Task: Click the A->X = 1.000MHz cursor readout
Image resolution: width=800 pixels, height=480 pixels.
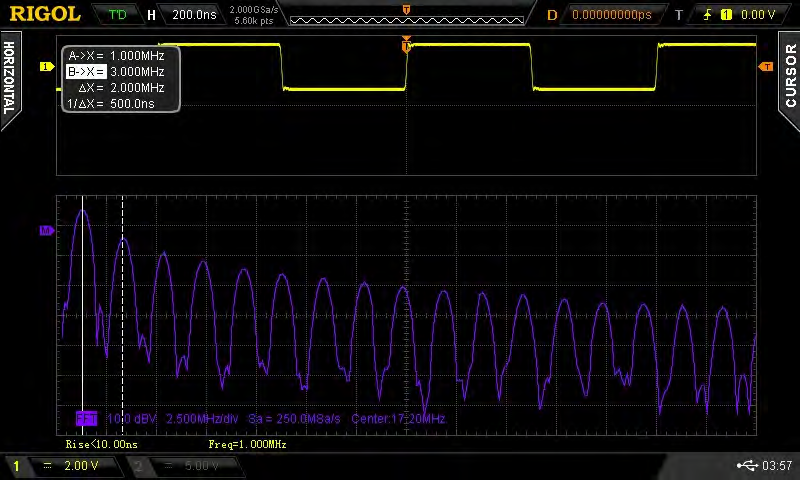Action: [x=116, y=56]
